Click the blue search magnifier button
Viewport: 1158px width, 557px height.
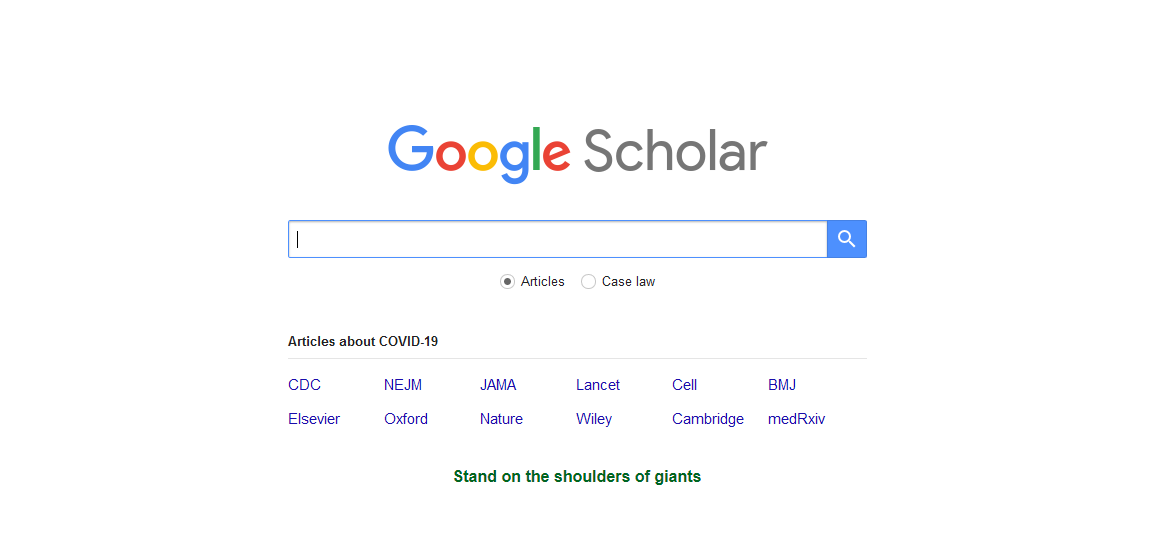846,239
